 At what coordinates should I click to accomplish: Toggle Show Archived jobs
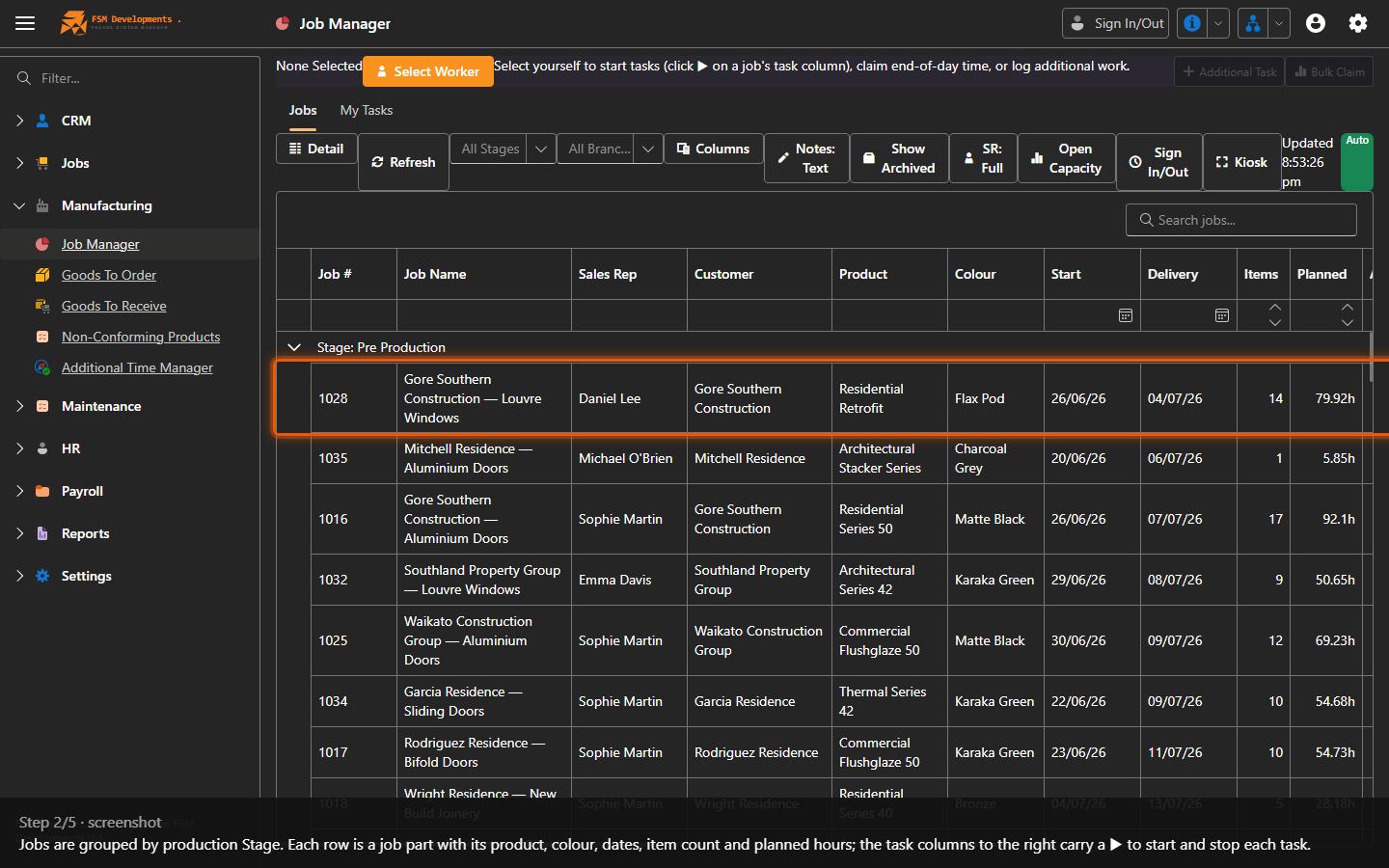click(899, 158)
